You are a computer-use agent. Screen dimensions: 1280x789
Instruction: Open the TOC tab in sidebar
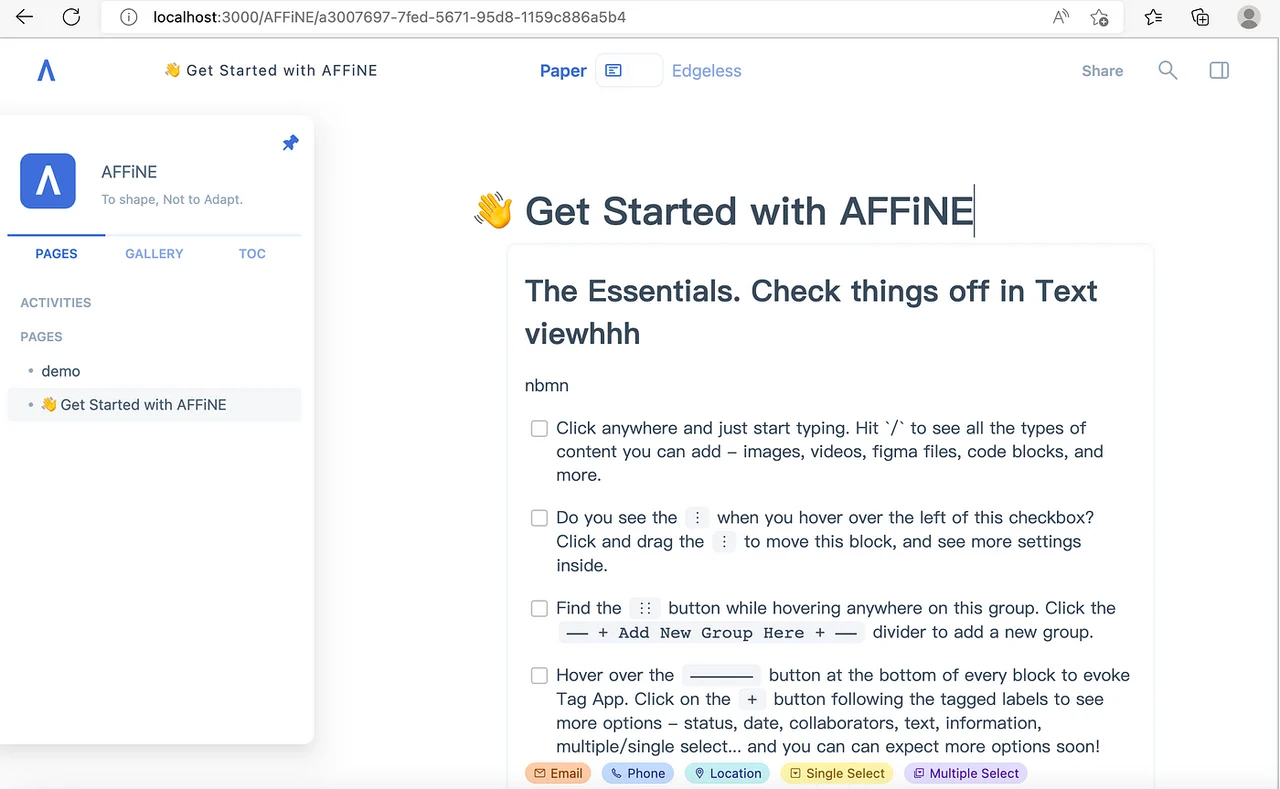pyautogui.click(x=252, y=254)
